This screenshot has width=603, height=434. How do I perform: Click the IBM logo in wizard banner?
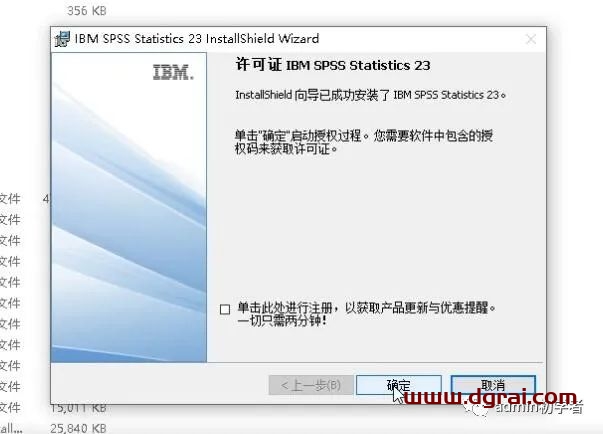(173, 72)
